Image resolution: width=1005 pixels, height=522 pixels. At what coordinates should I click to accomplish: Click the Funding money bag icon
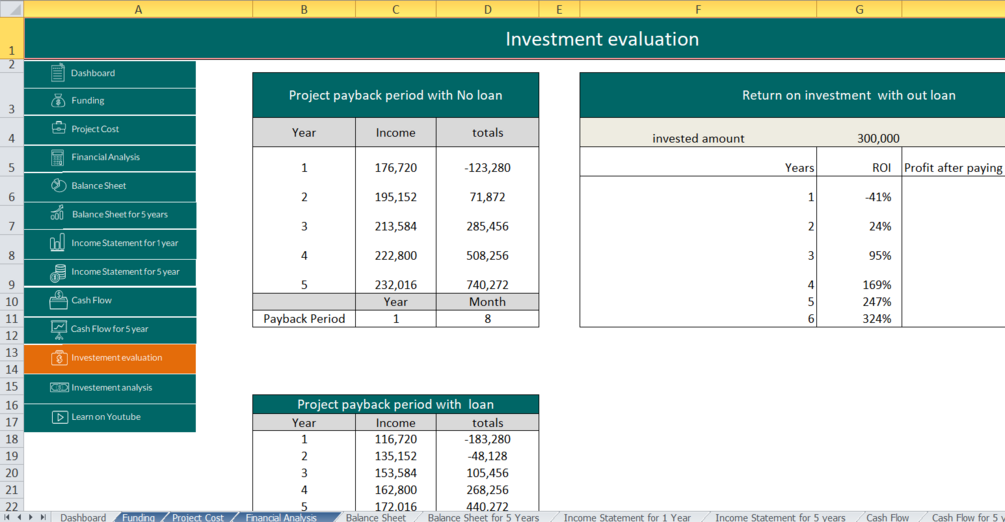(58, 101)
